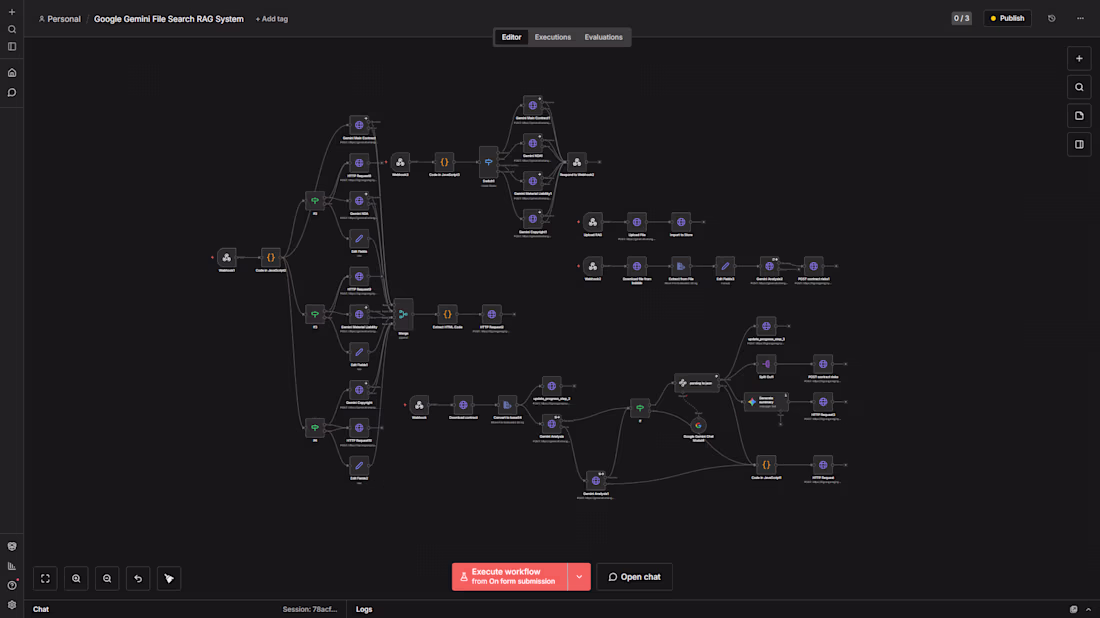Open the Generate summary node

pos(766,402)
